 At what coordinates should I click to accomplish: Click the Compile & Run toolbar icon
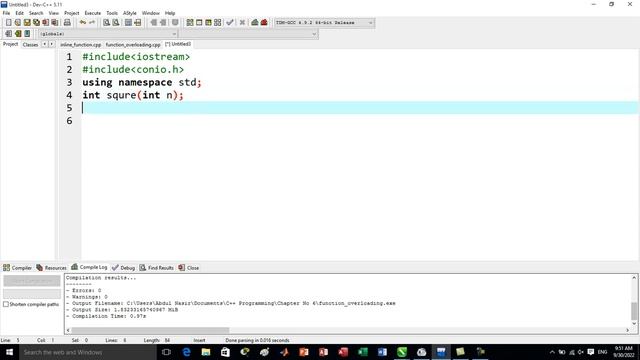click(x=209, y=23)
